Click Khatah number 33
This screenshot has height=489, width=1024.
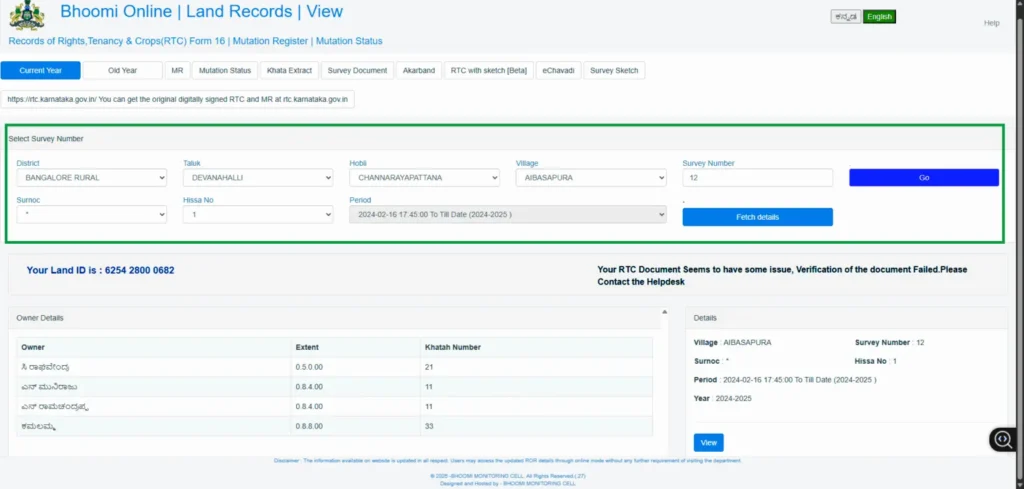(429, 426)
